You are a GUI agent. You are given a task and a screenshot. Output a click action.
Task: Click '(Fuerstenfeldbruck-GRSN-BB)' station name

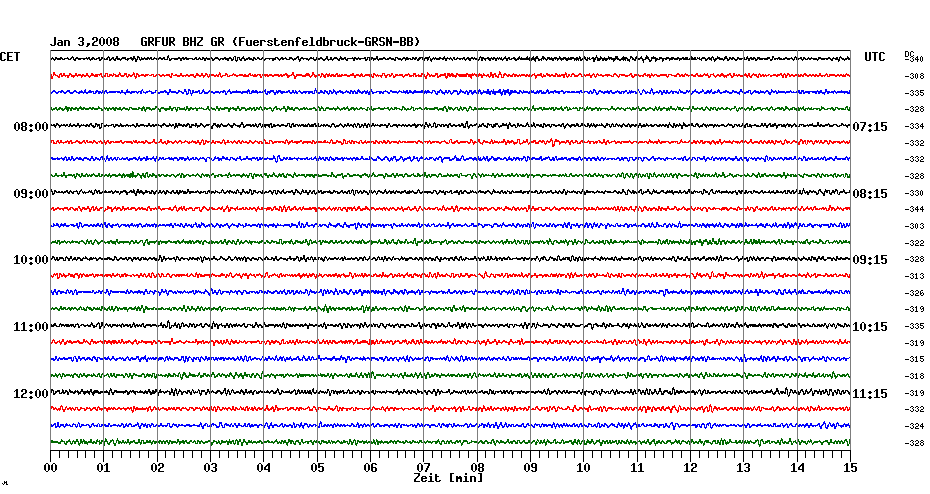coord(326,42)
